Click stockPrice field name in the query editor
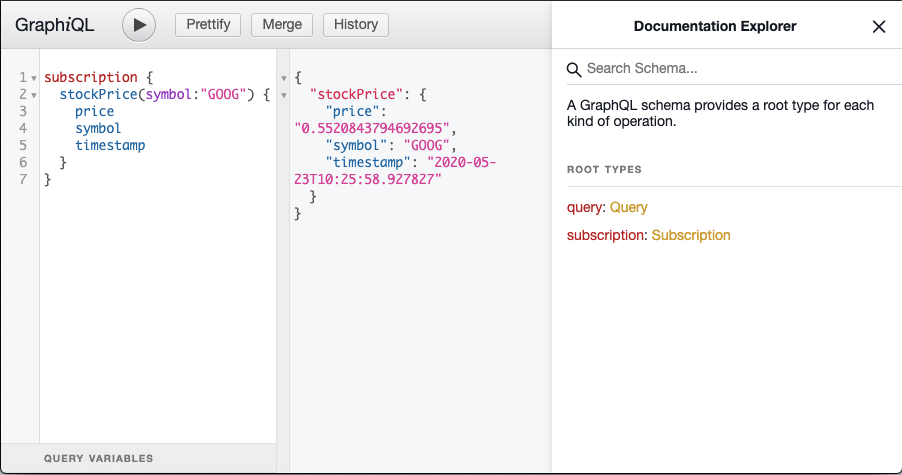The image size is (902, 475). point(98,94)
